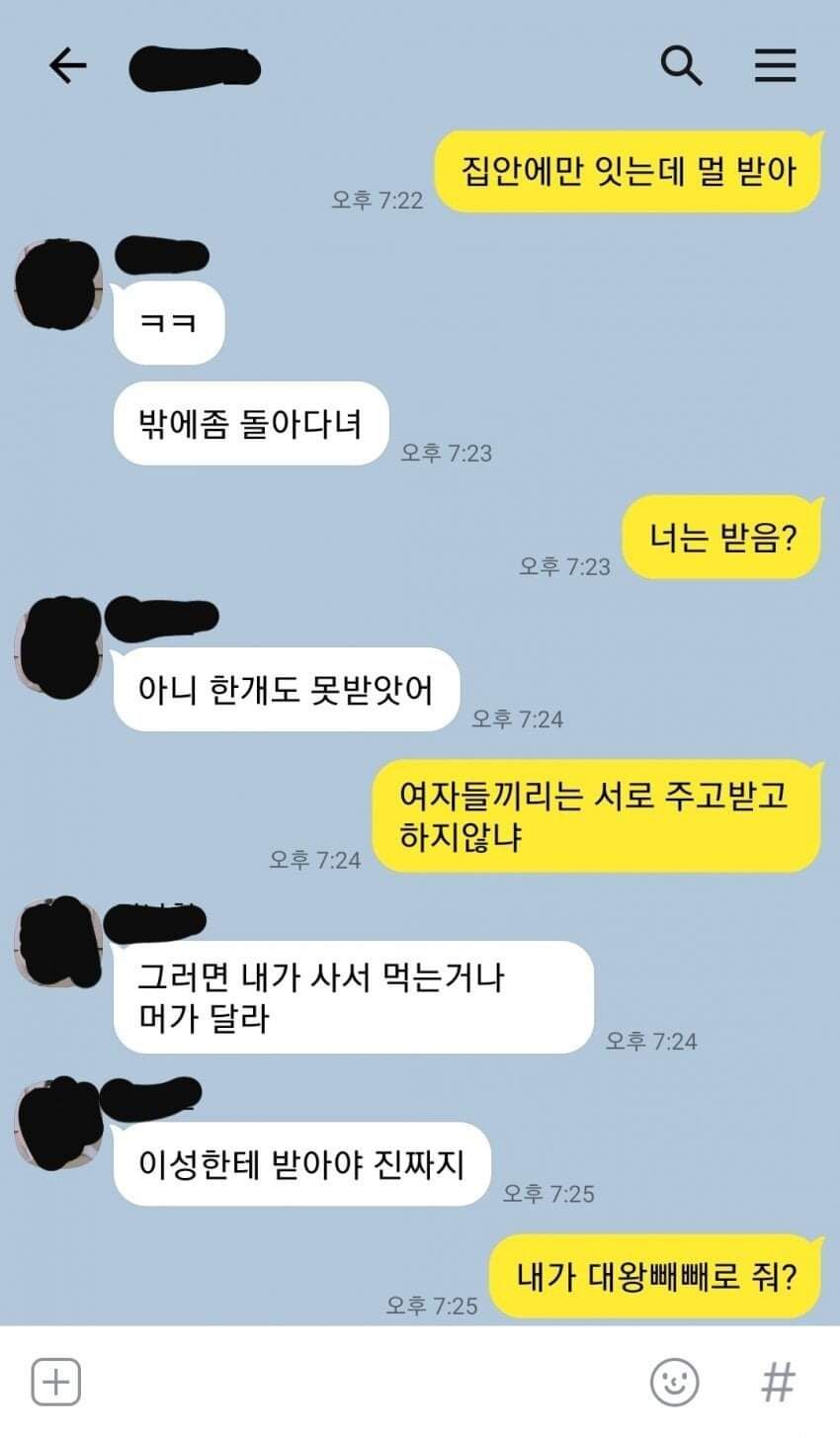
Task: Select the yellow bubble 너는 받음?
Action: pyautogui.click(x=721, y=537)
